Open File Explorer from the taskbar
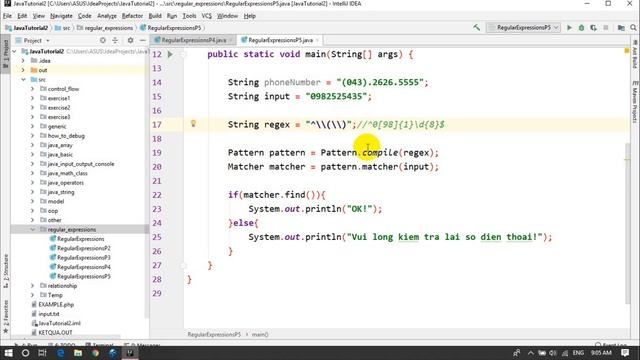Image resolution: width=640 pixels, height=360 pixels. tap(78, 353)
